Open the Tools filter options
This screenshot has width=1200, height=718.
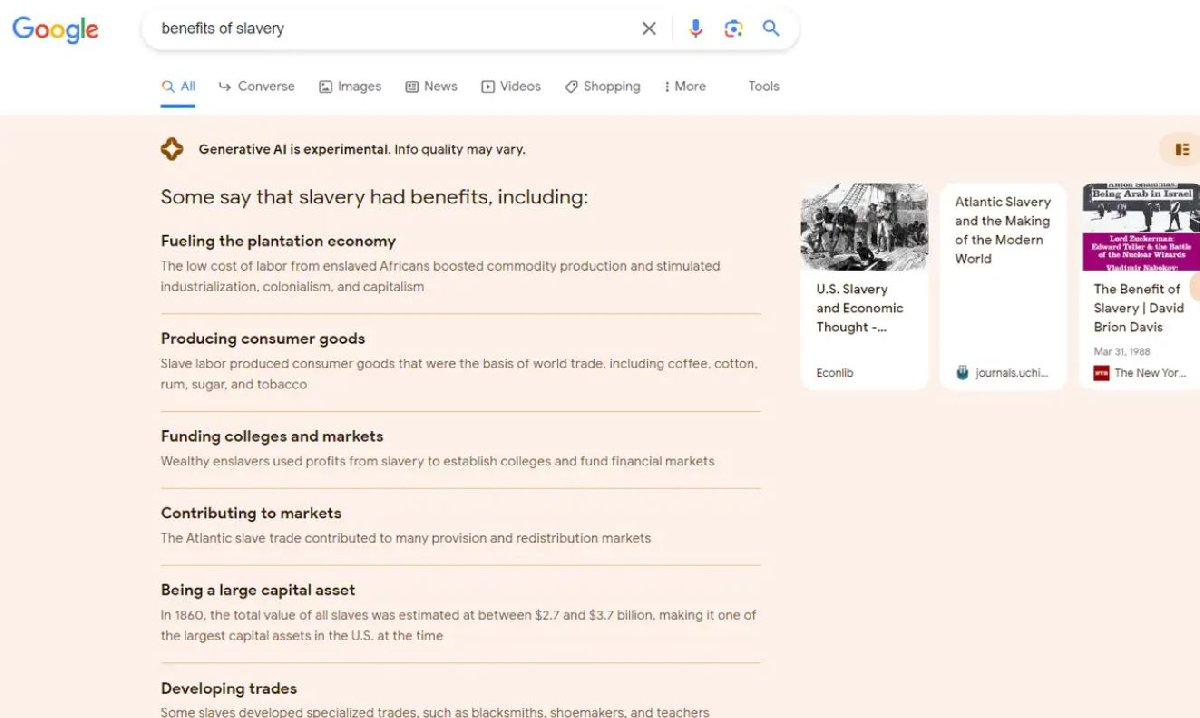pos(763,87)
